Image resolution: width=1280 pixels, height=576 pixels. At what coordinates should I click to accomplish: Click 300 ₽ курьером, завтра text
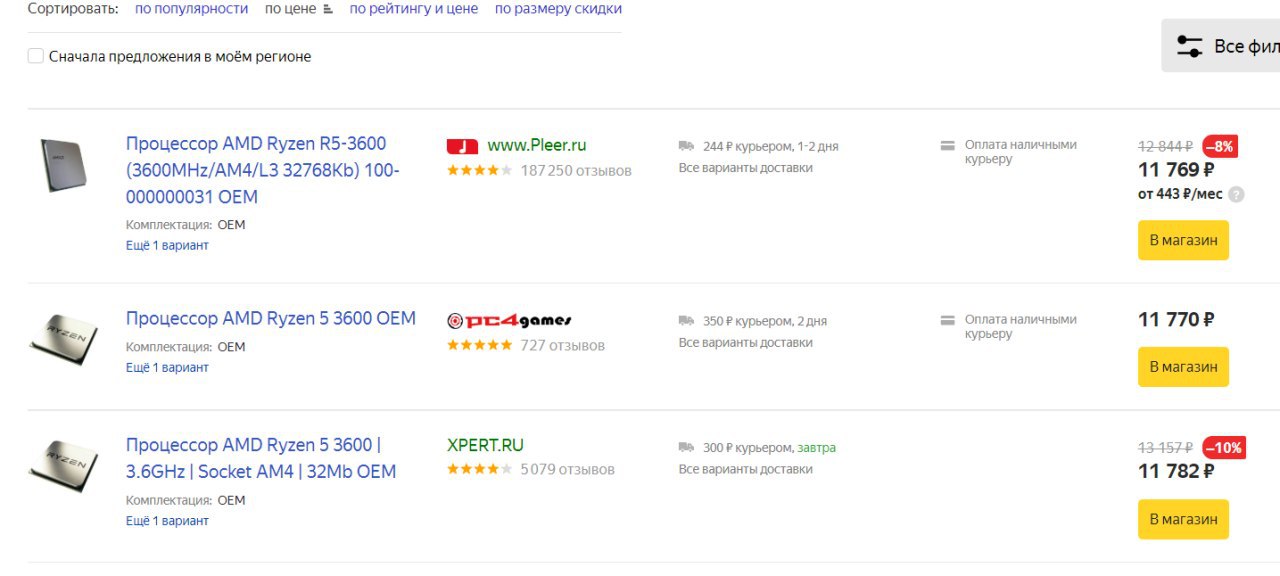pos(769,447)
